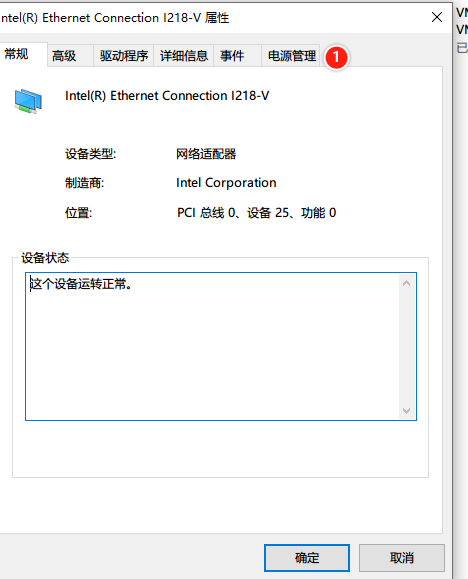Click the scroll up arrow in device status

[x=406, y=283]
